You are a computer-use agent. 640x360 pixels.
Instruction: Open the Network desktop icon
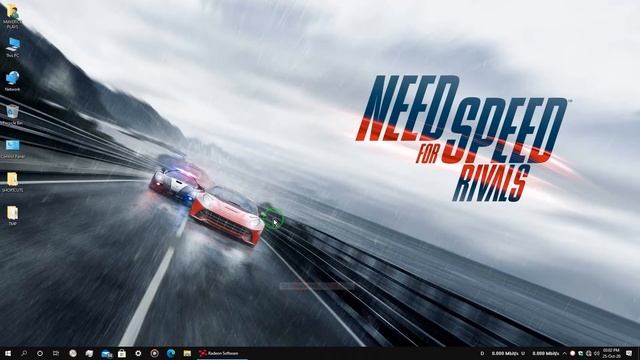coord(13,81)
